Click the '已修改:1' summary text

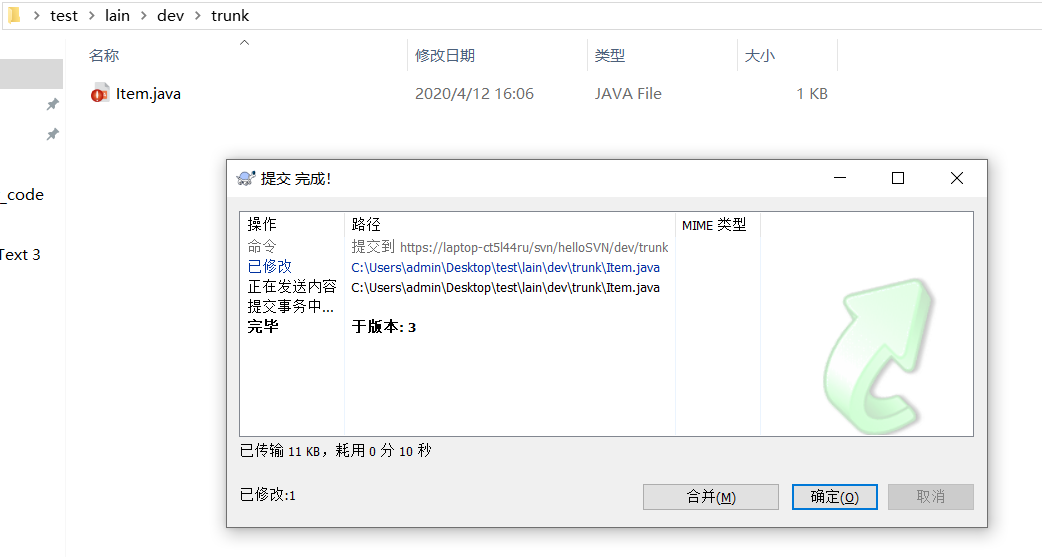point(267,495)
